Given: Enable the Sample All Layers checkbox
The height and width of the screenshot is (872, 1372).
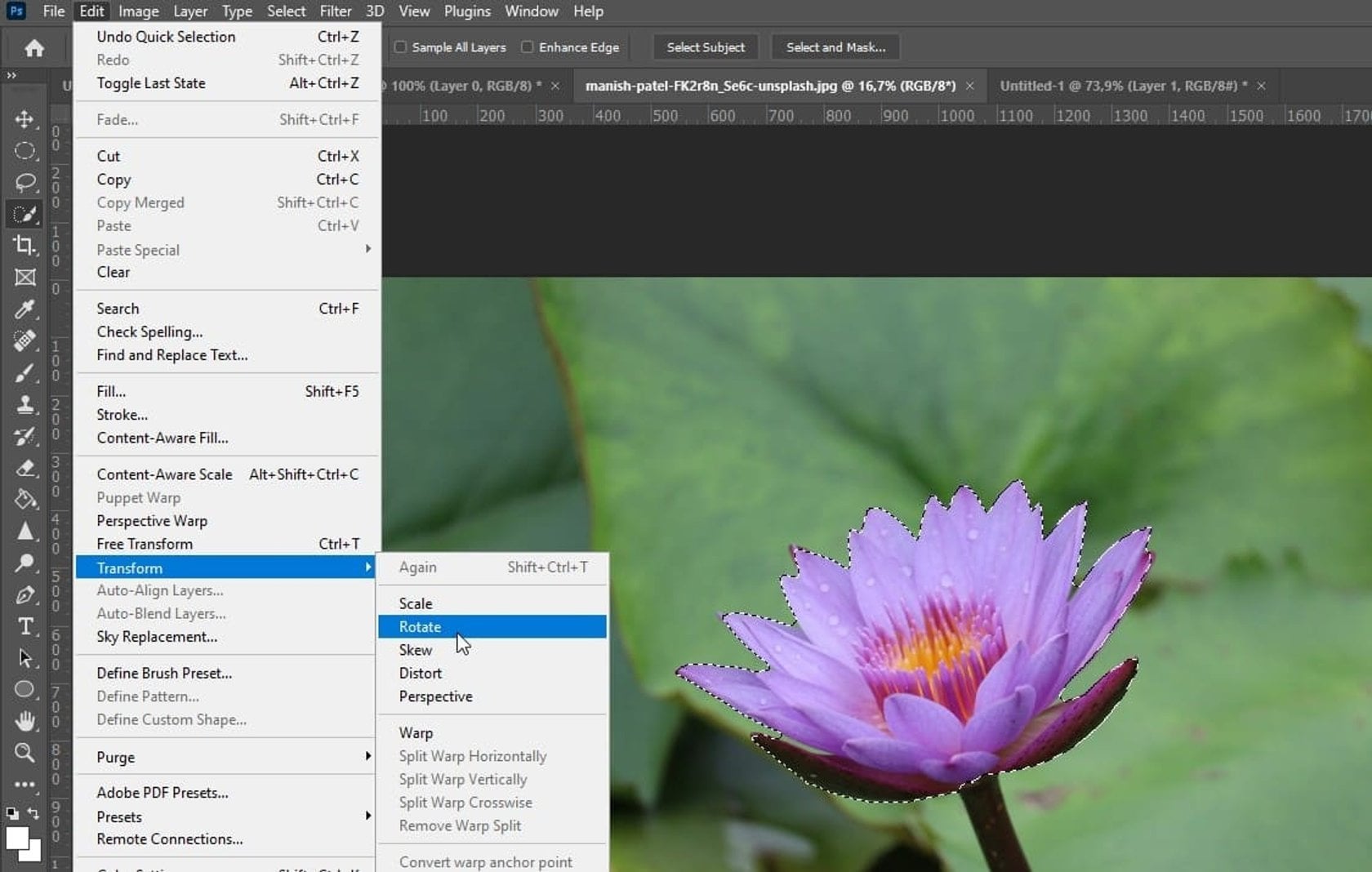Looking at the screenshot, I should pos(399,47).
